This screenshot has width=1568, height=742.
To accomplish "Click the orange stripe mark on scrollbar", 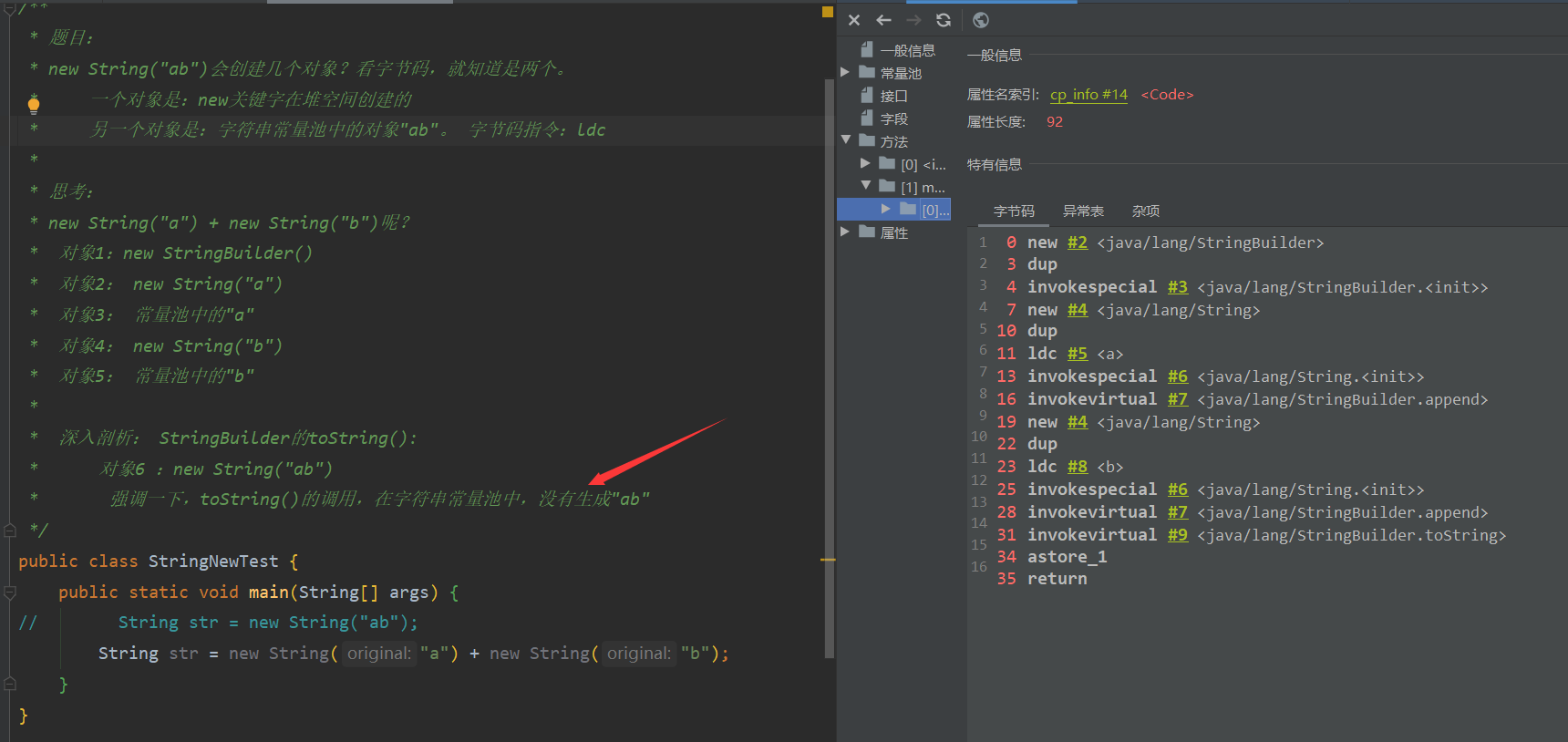I will point(828,559).
